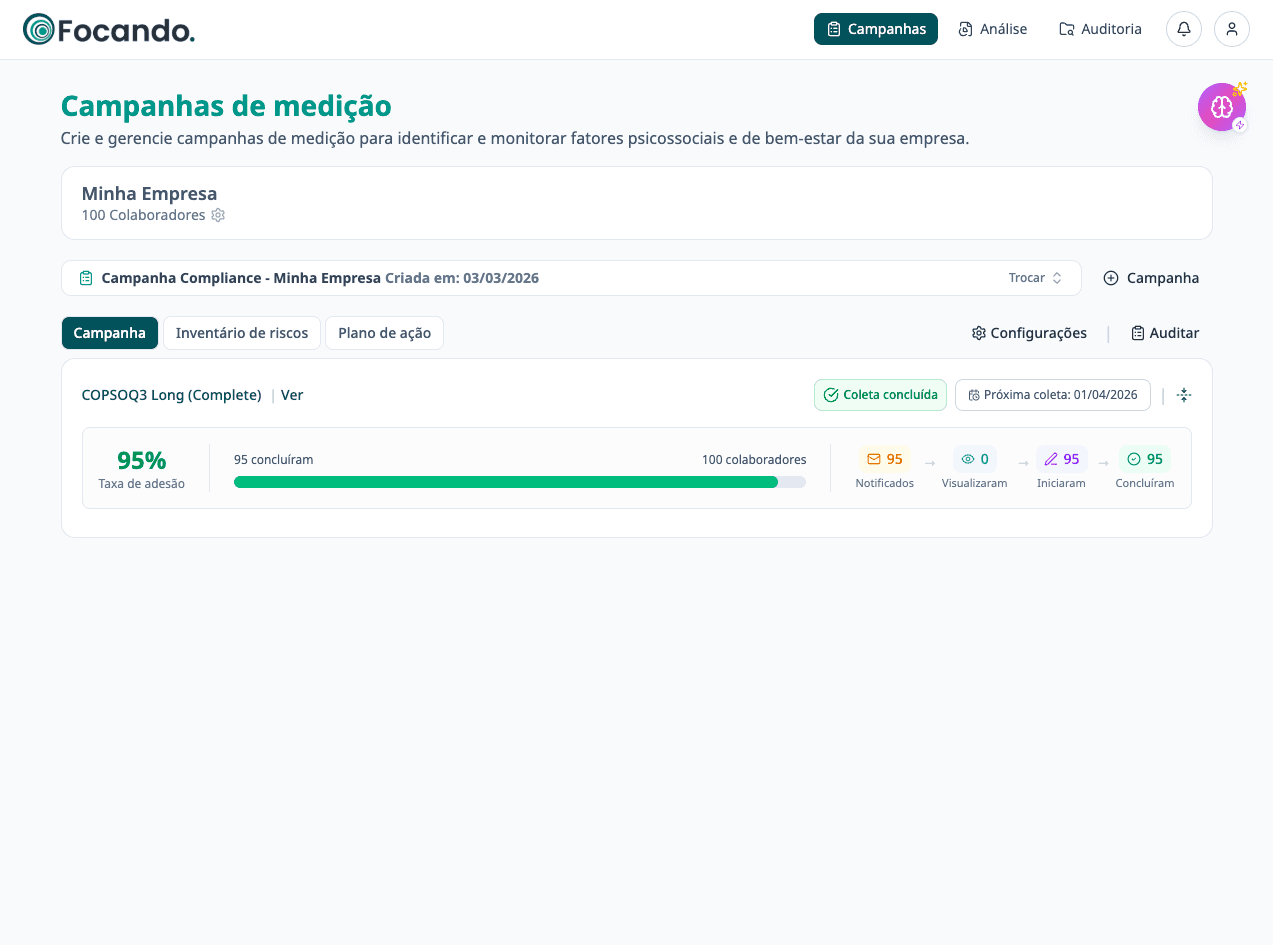
Task: Open the notifications bell icon
Action: pyautogui.click(x=1183, y=29)
